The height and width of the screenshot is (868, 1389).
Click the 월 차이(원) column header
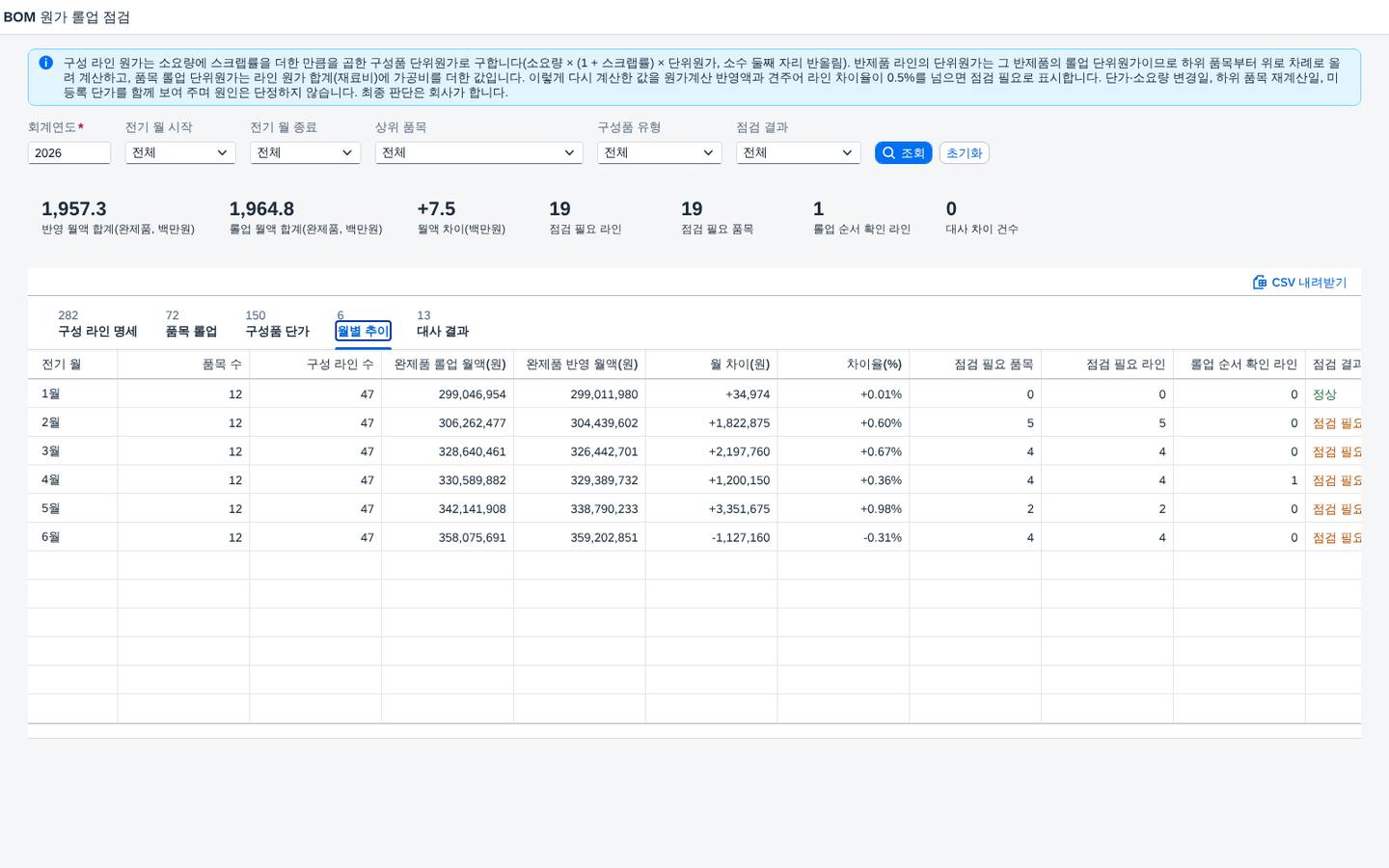pos(712,365)
